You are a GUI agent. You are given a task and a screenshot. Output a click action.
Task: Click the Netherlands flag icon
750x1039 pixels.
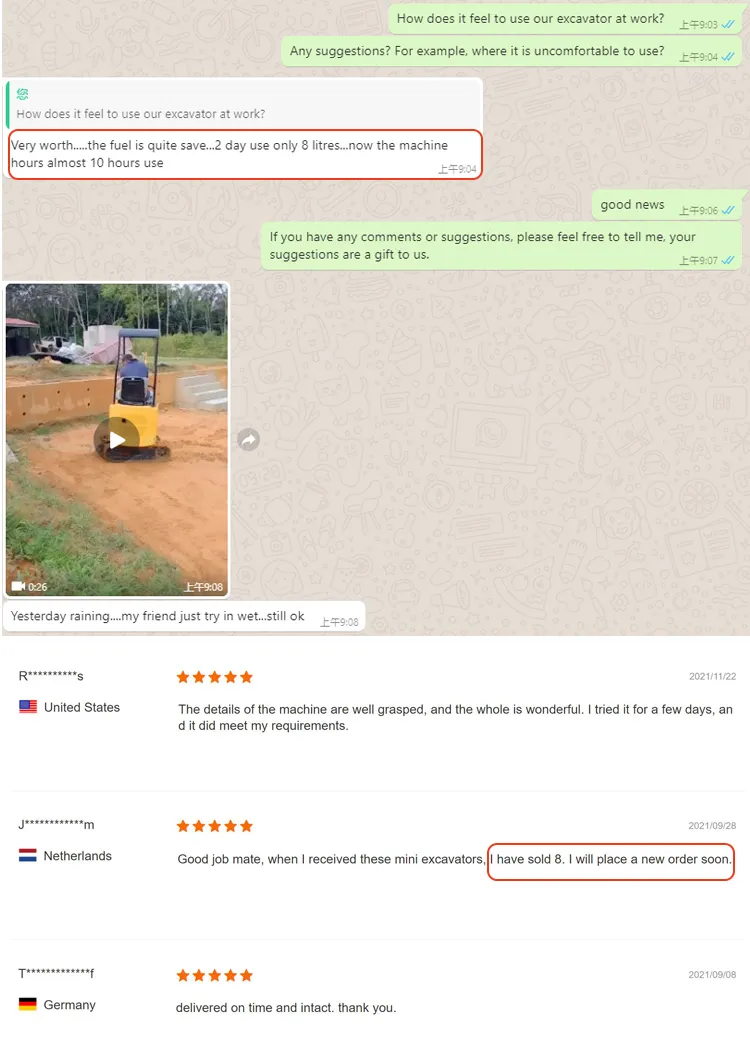tap(28, 855)
